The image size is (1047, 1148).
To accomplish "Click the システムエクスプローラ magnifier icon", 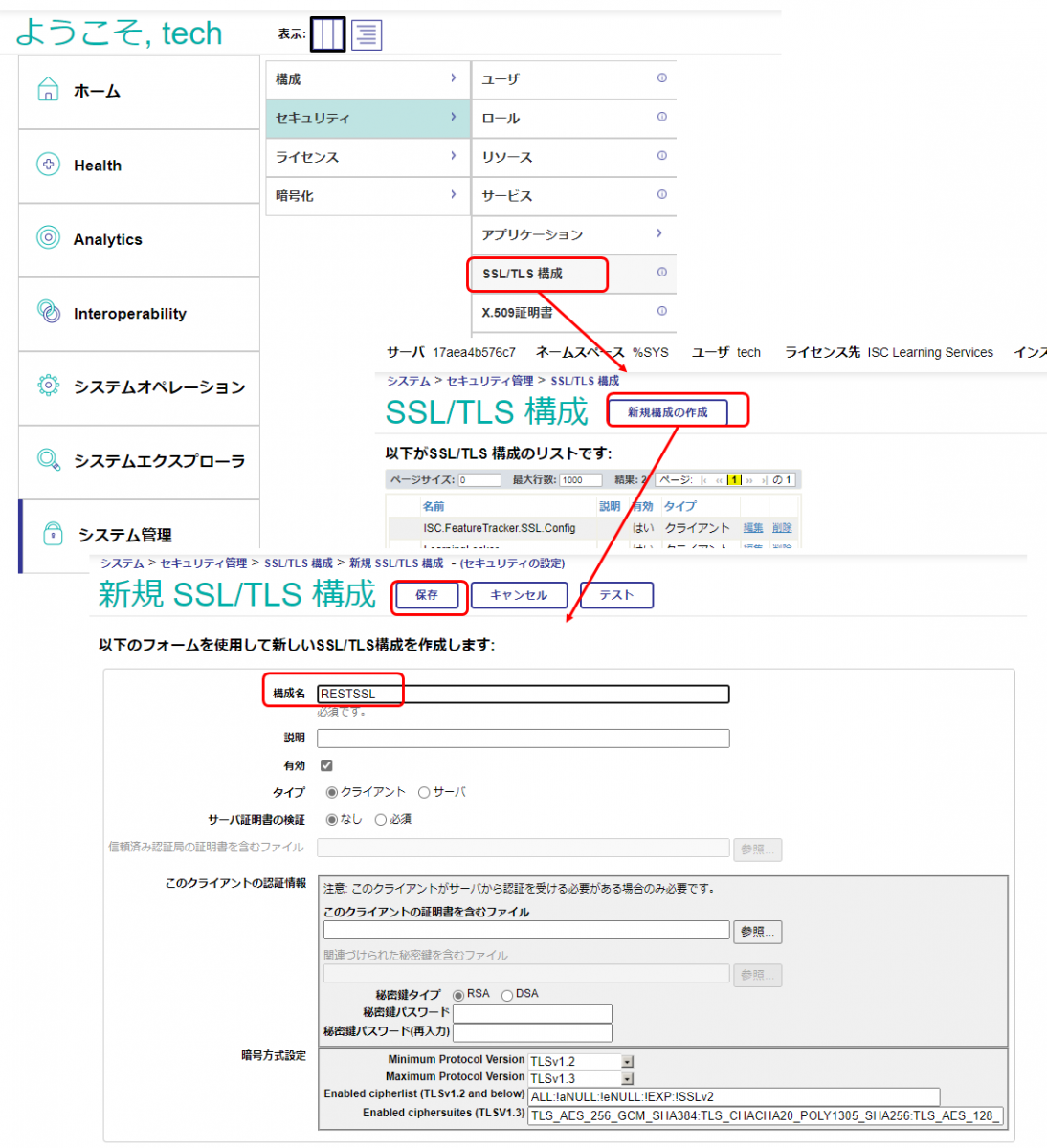I will 48,460.
